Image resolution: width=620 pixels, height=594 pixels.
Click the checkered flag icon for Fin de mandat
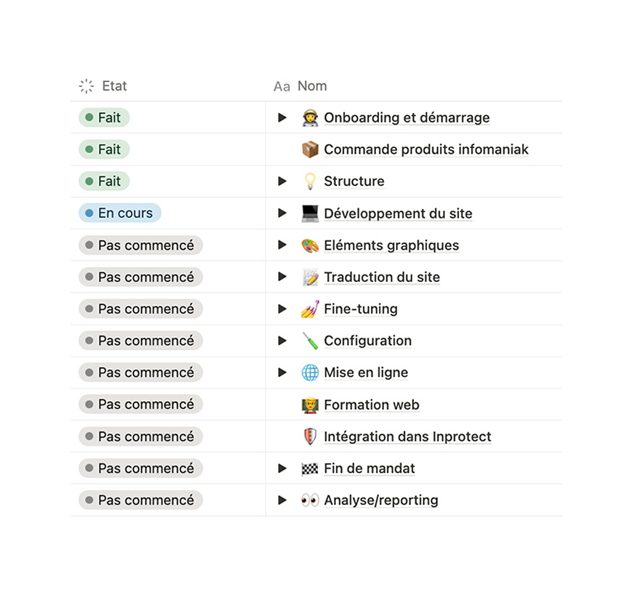tap(310, 469)
